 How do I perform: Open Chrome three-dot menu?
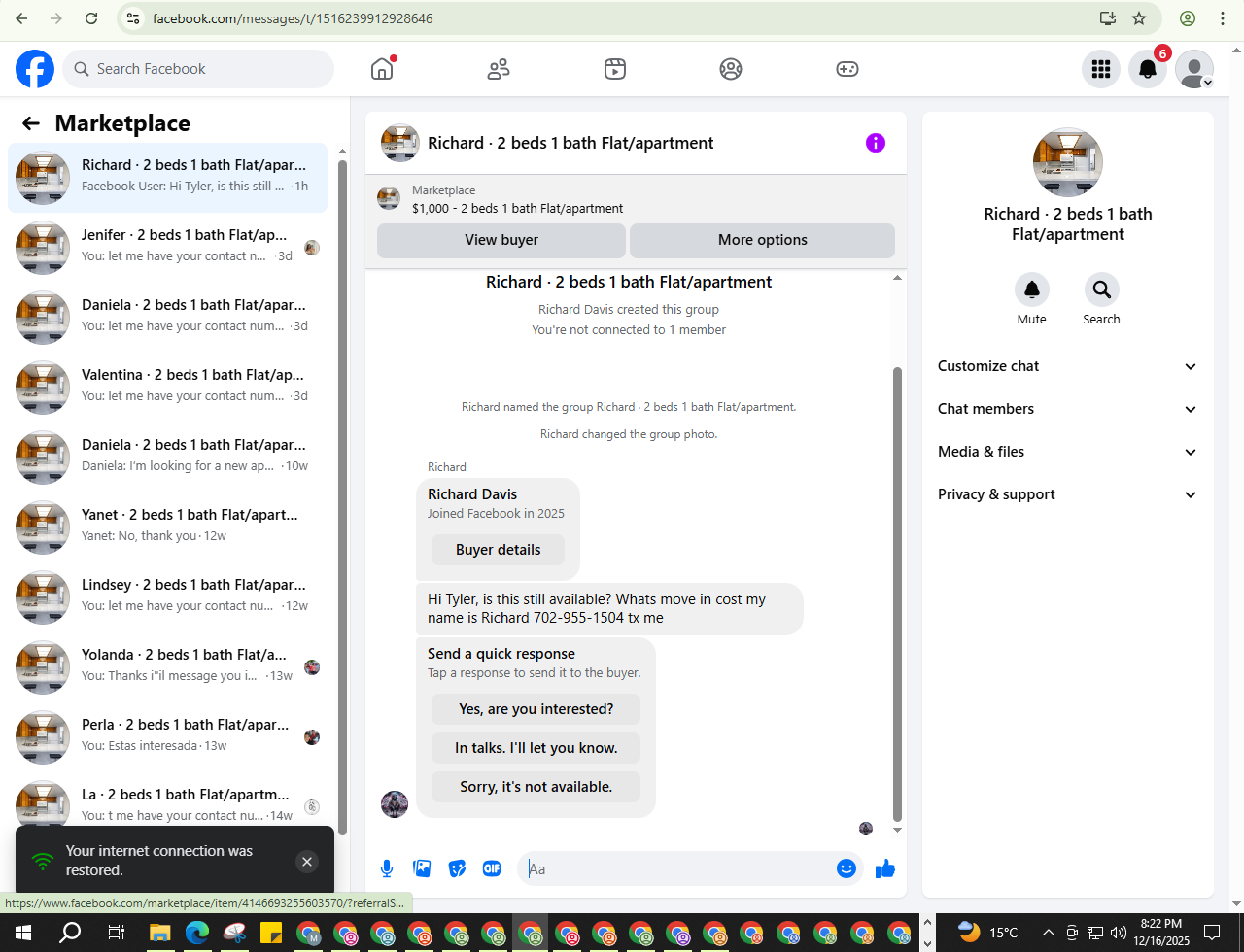click(x=1223, y=18)
